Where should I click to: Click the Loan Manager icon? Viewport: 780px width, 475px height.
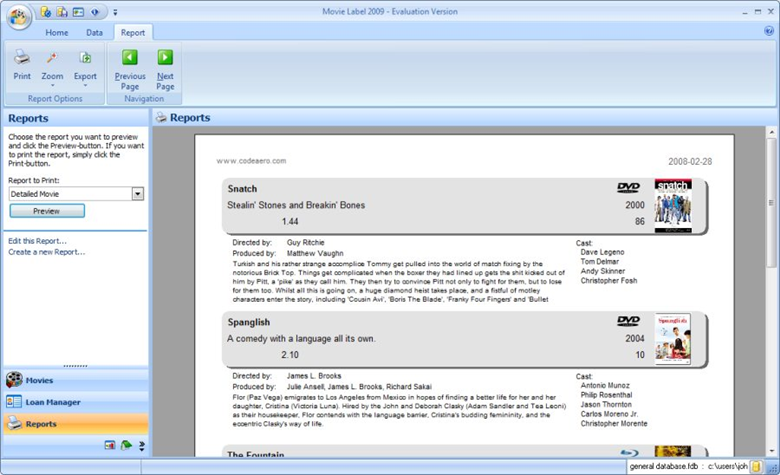point(14,402)
